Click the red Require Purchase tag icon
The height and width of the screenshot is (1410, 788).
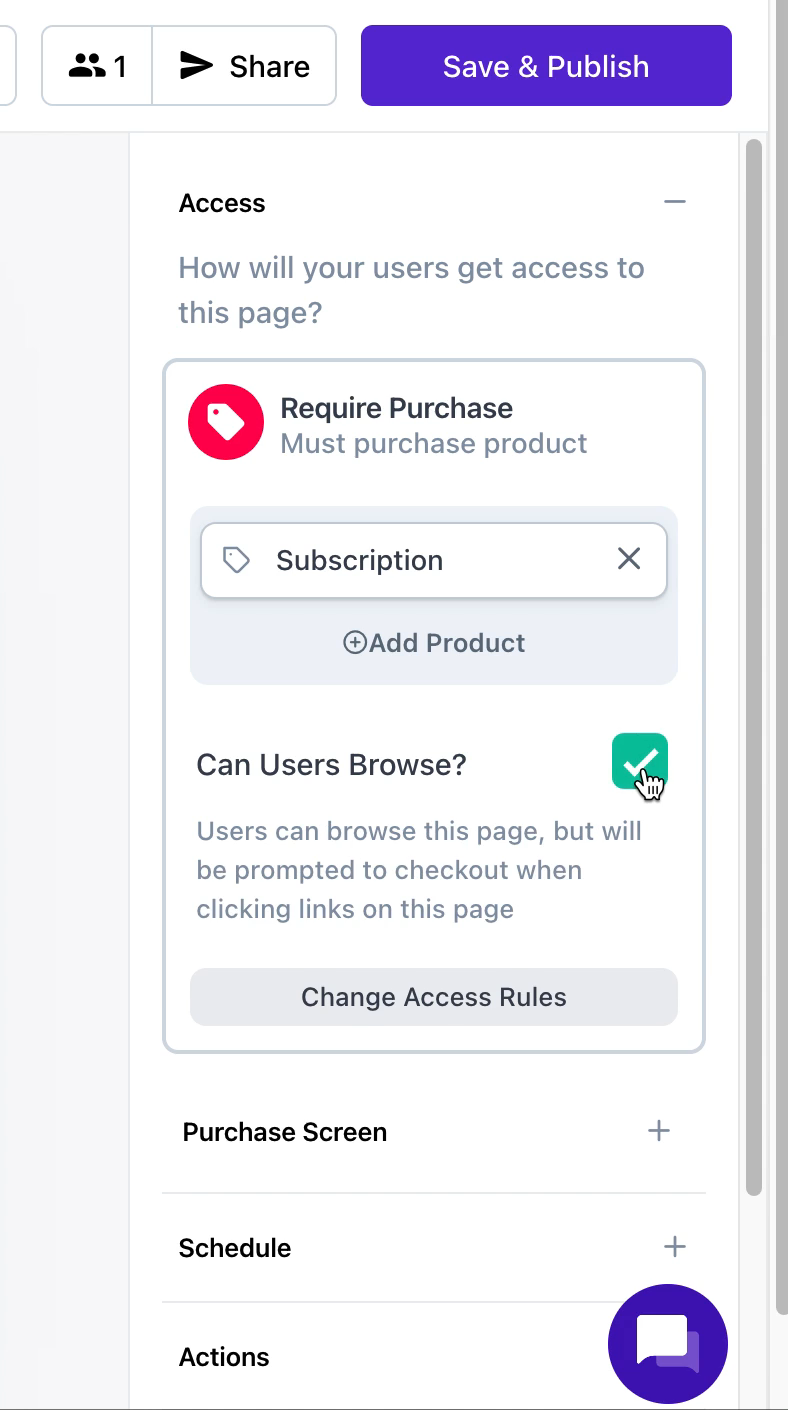click(x=226, y=422)
